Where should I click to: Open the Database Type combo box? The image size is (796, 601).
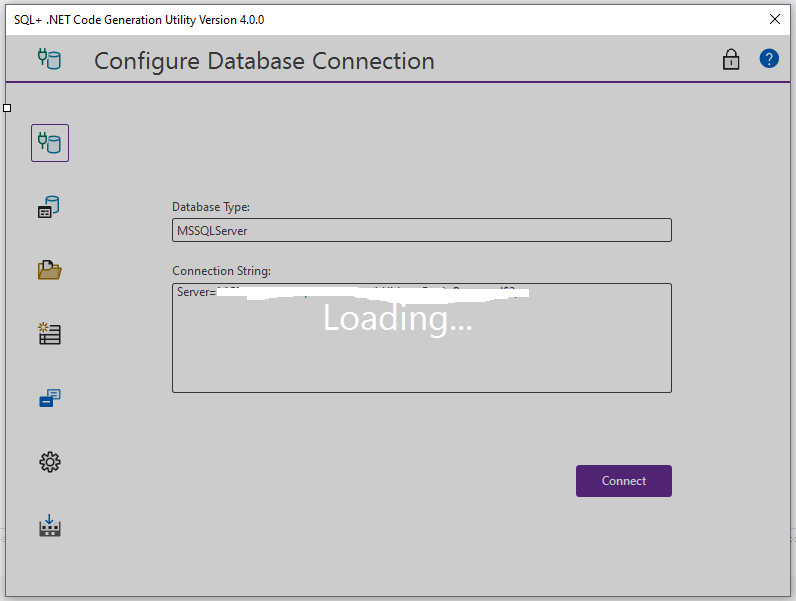tap(422, 230)
